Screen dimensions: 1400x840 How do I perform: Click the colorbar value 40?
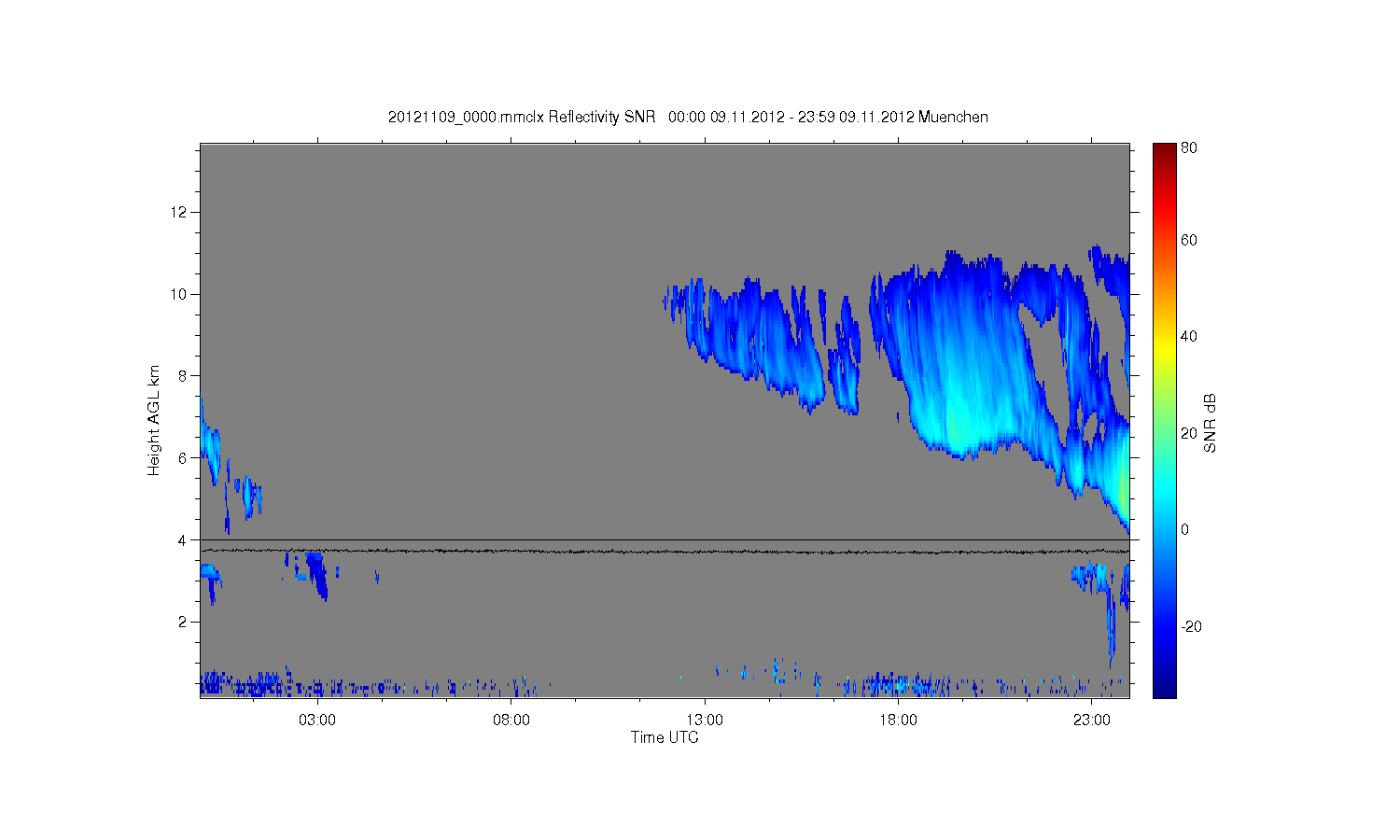point(1189,336)
